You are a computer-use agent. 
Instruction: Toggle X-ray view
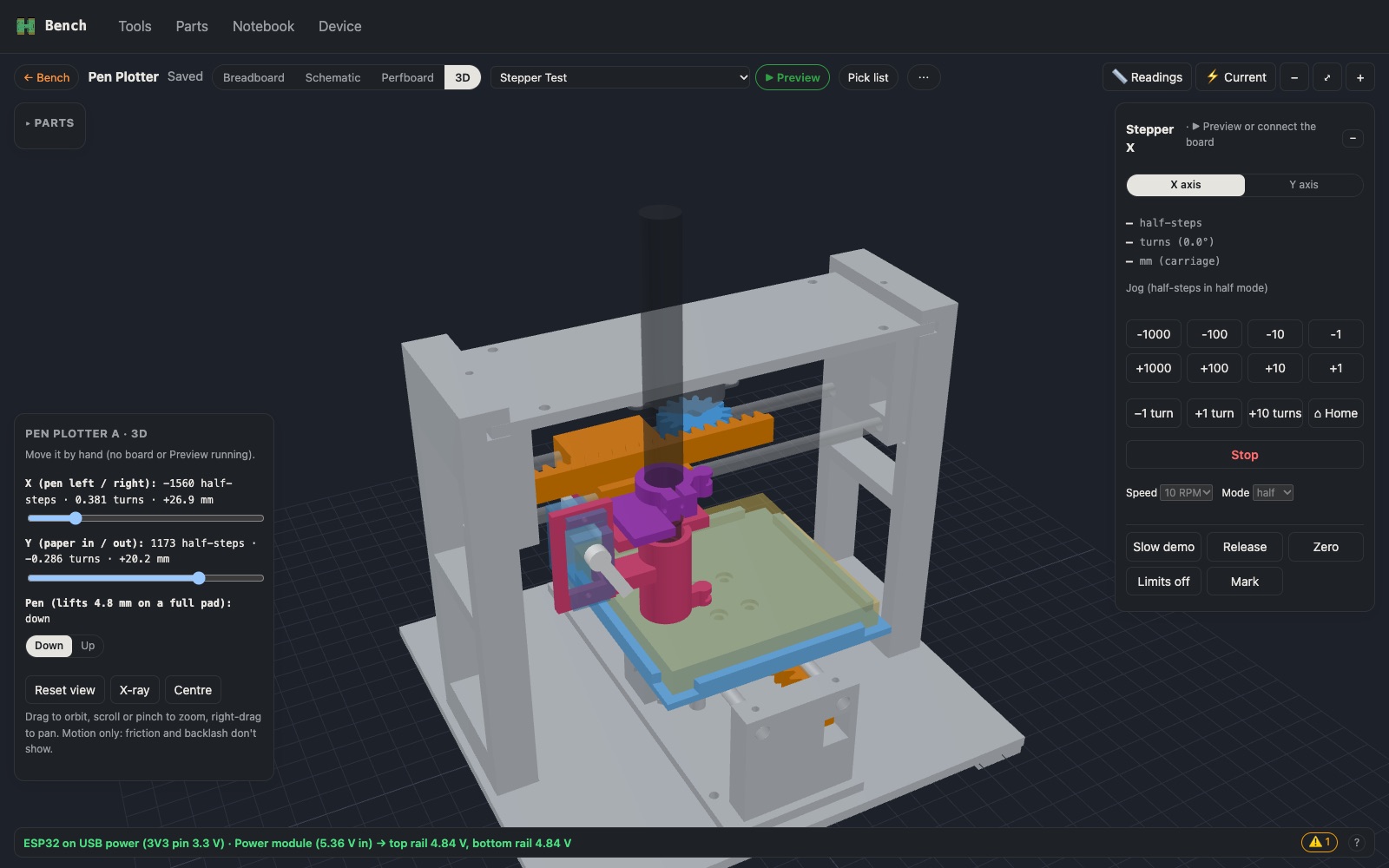pyautogui.click(x=135, y=690)
